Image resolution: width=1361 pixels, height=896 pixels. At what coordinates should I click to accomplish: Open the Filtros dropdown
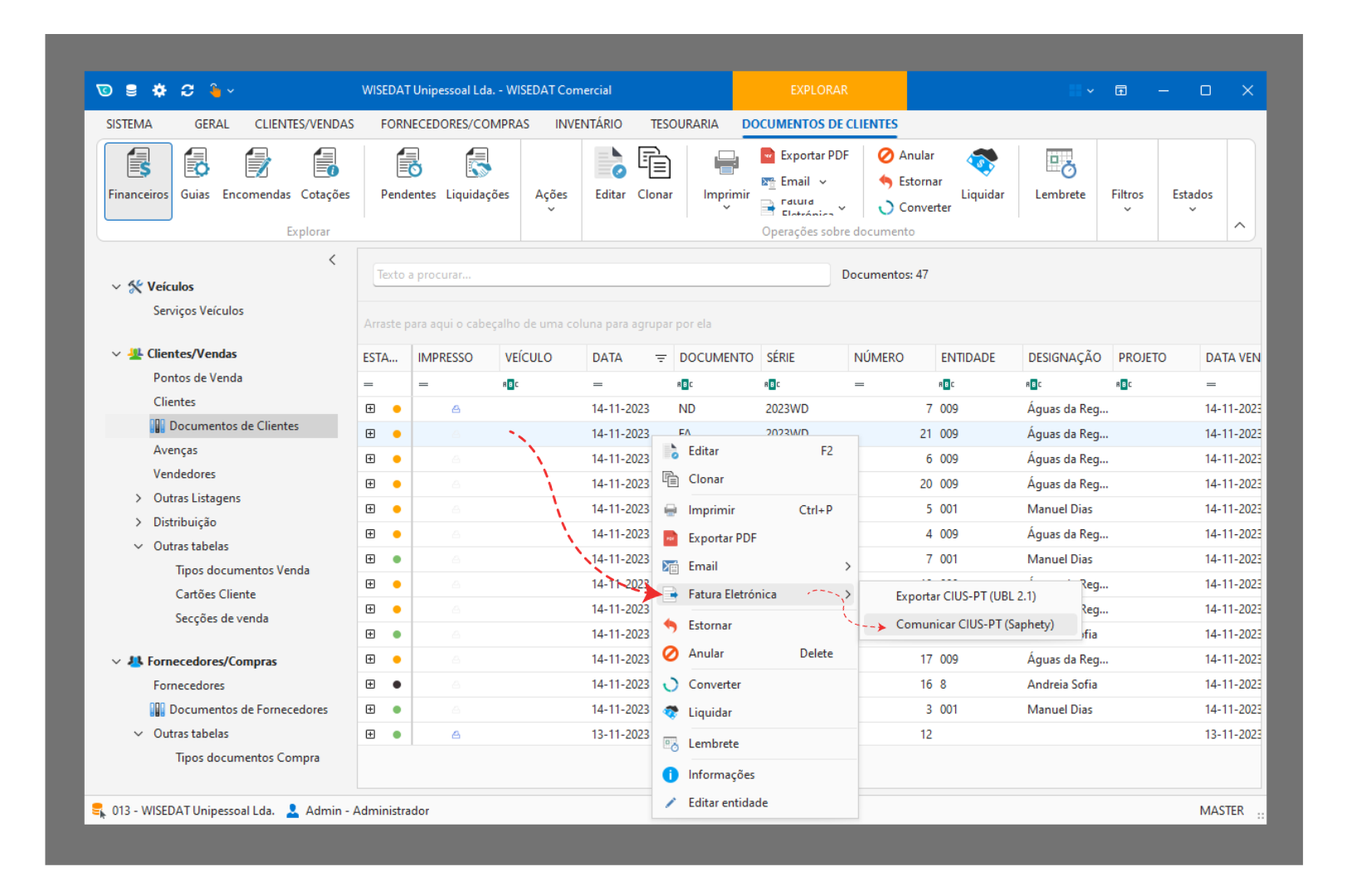[x=1127, y=199]
